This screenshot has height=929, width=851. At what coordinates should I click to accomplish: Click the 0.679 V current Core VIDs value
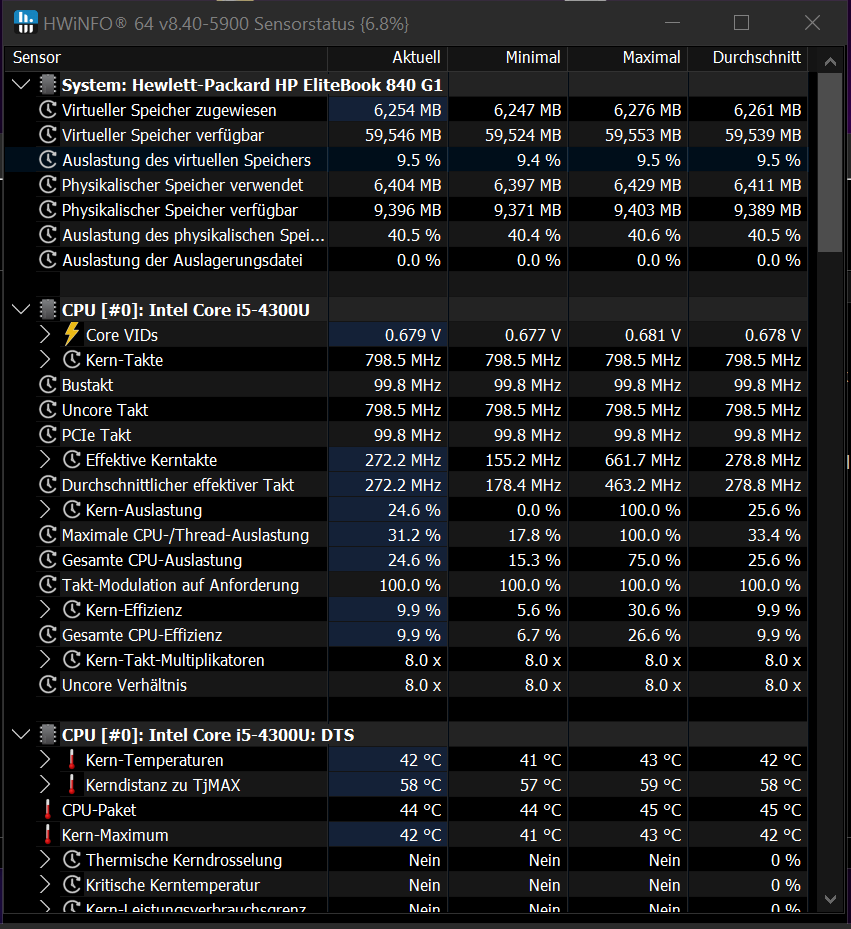tap(388, 335)
